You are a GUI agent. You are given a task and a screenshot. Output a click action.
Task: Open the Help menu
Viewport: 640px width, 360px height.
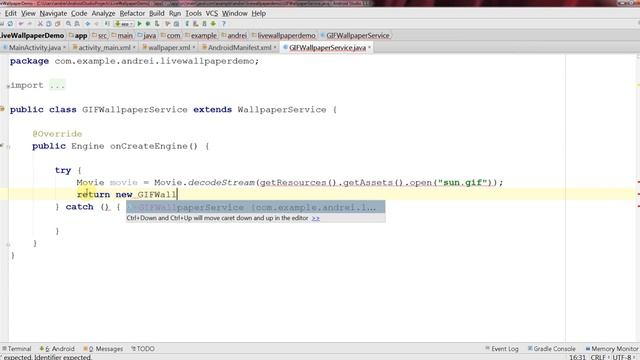click(258, 13)
